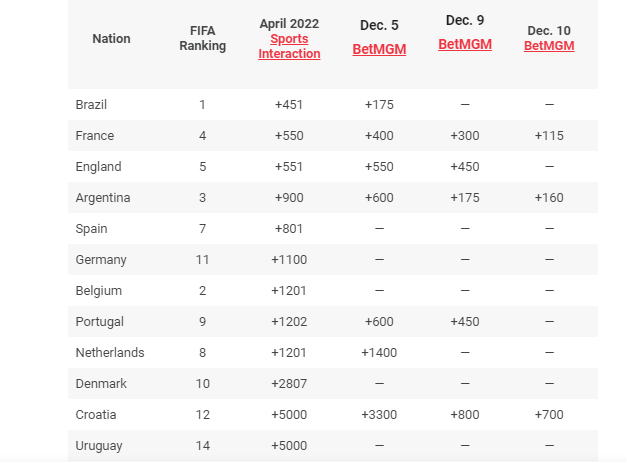The width and height of the screenshot is (627, 463).
Task: Click Argentina's Dec. 10 odds +160
Action: [549, 198]
